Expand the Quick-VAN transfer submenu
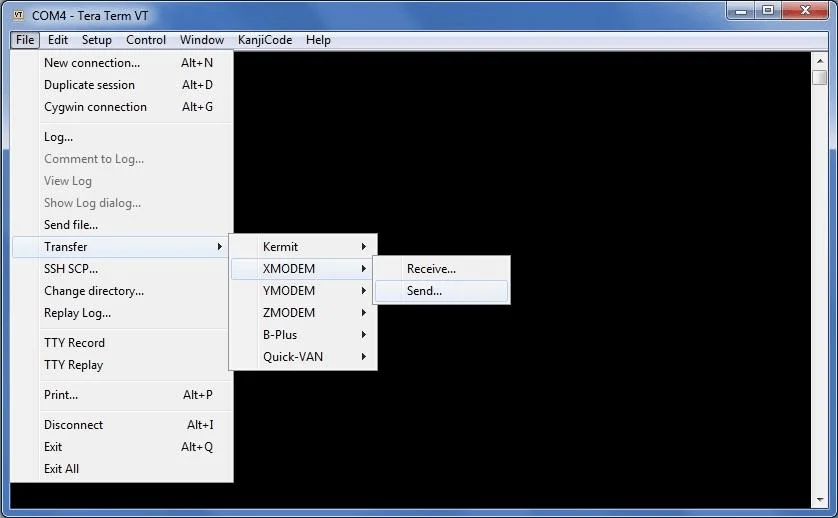 click(x=303, y=357)
